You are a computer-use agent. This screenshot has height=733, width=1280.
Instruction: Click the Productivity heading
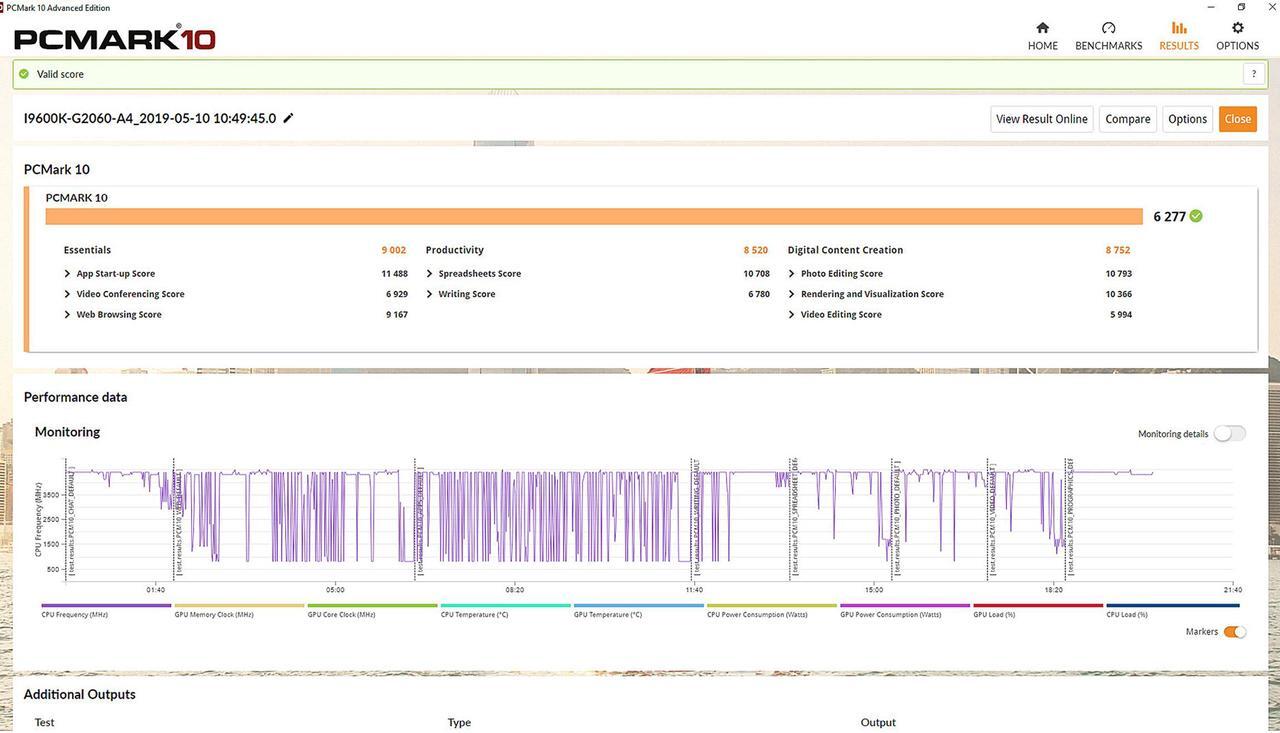[454, 250]
